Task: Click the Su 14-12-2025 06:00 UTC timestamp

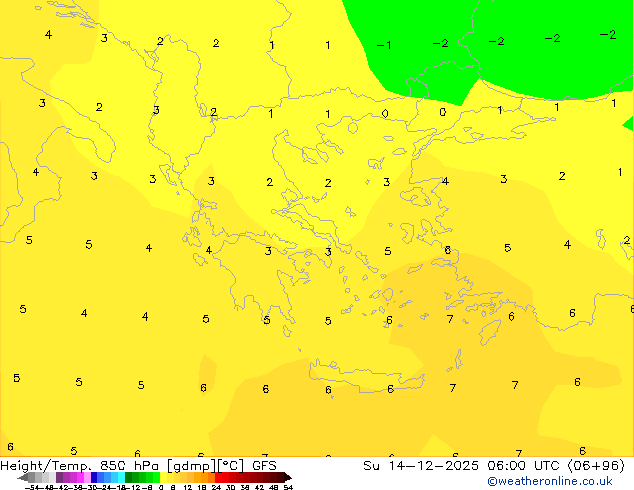Action: [x=494, y=466]
